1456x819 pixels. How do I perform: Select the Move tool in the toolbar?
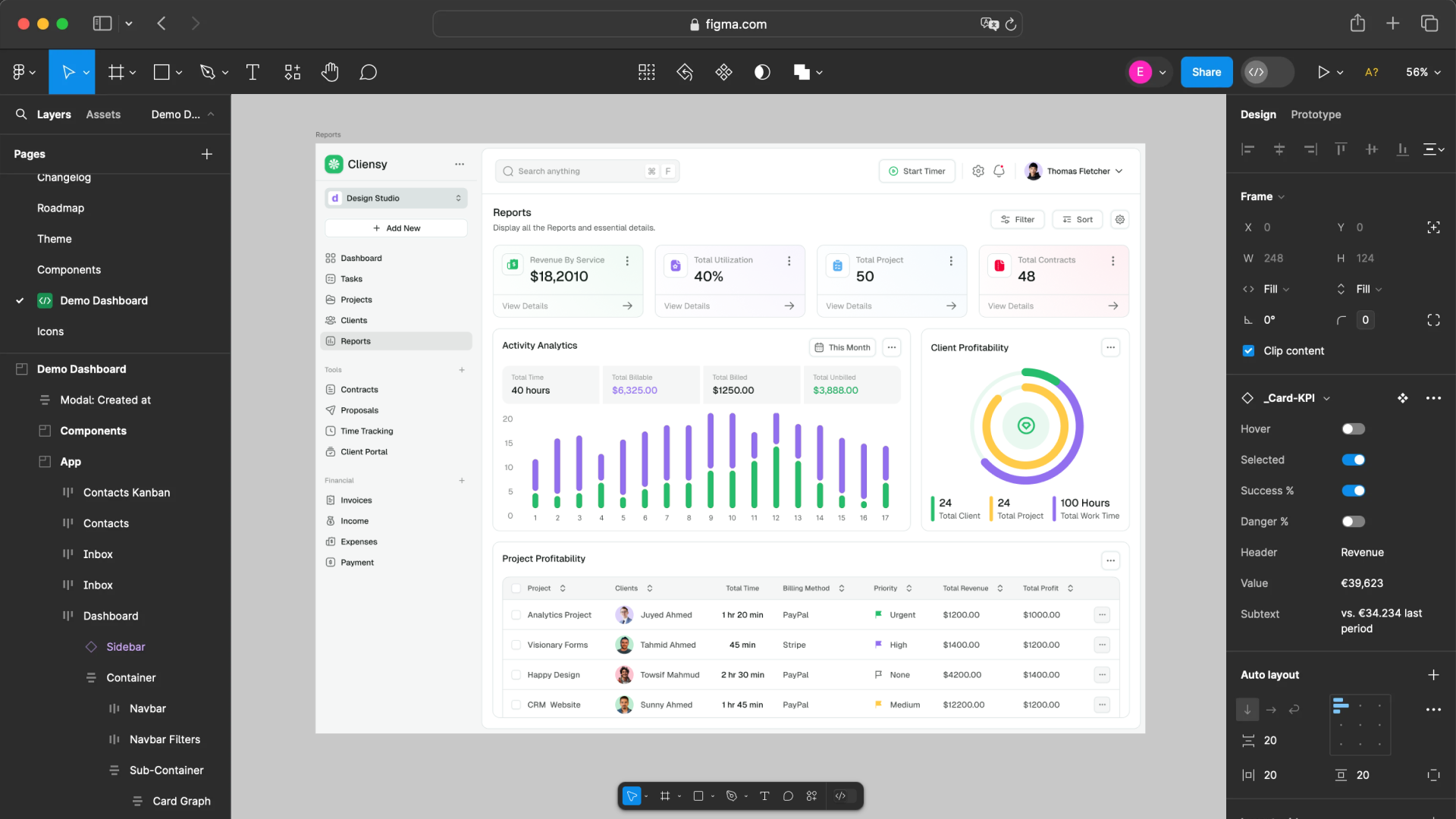coord(72,72)
